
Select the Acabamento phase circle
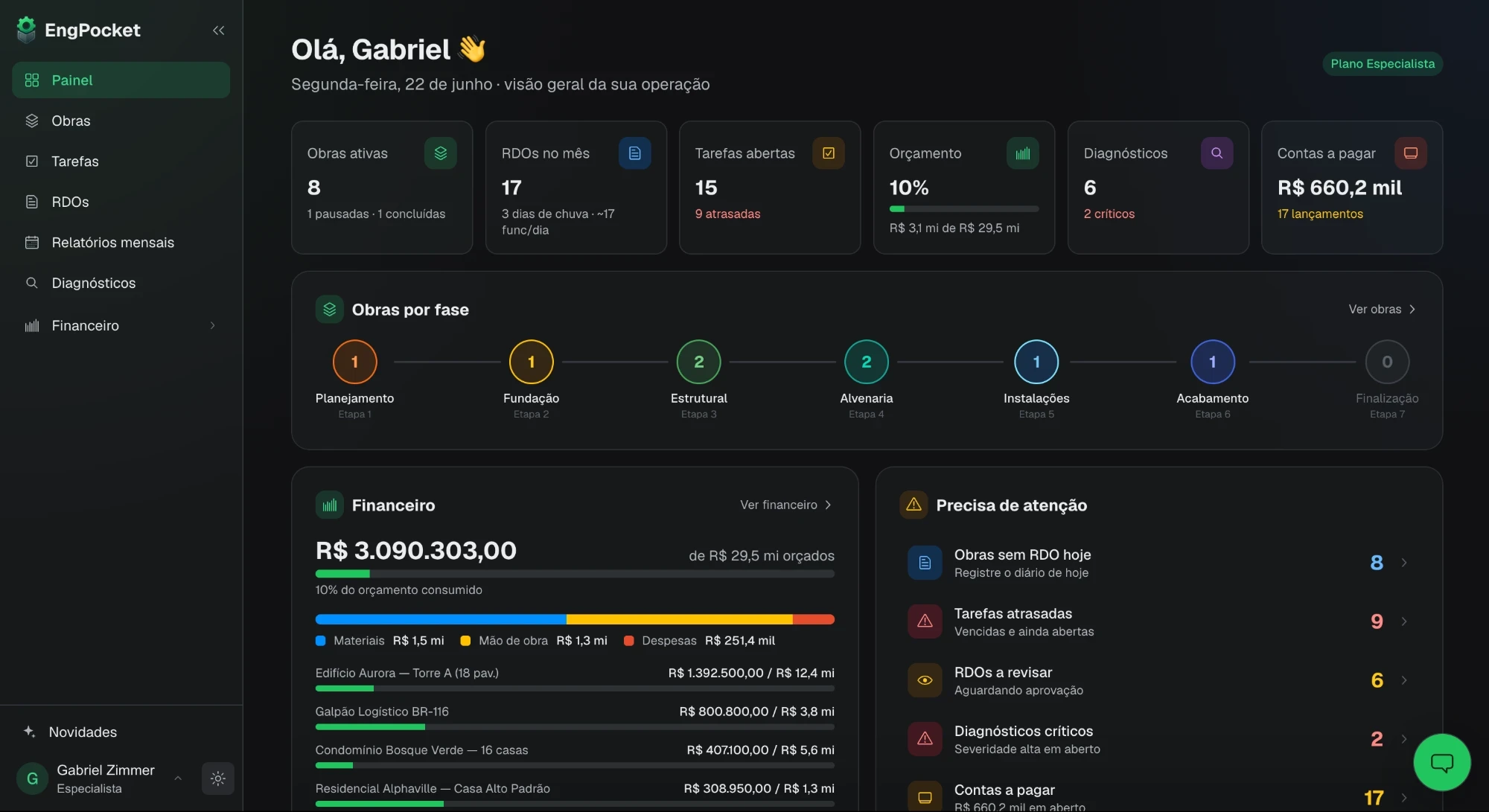point(1213,362)
